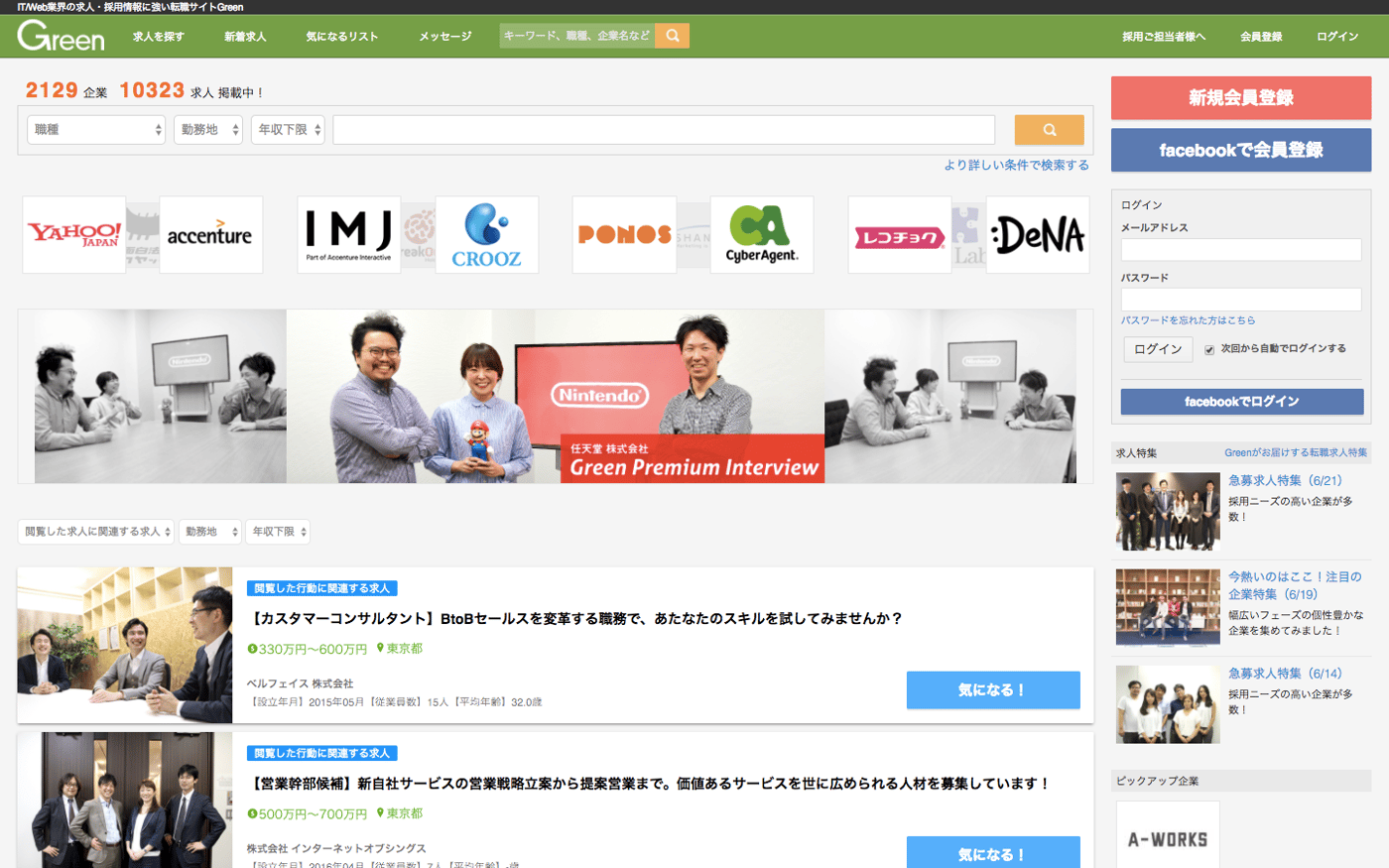Image resolution: width=1389 pixels, height=868 pixels.
Task: Click the Green site logo
Action: pyautogui.click(x=61, y=37)
